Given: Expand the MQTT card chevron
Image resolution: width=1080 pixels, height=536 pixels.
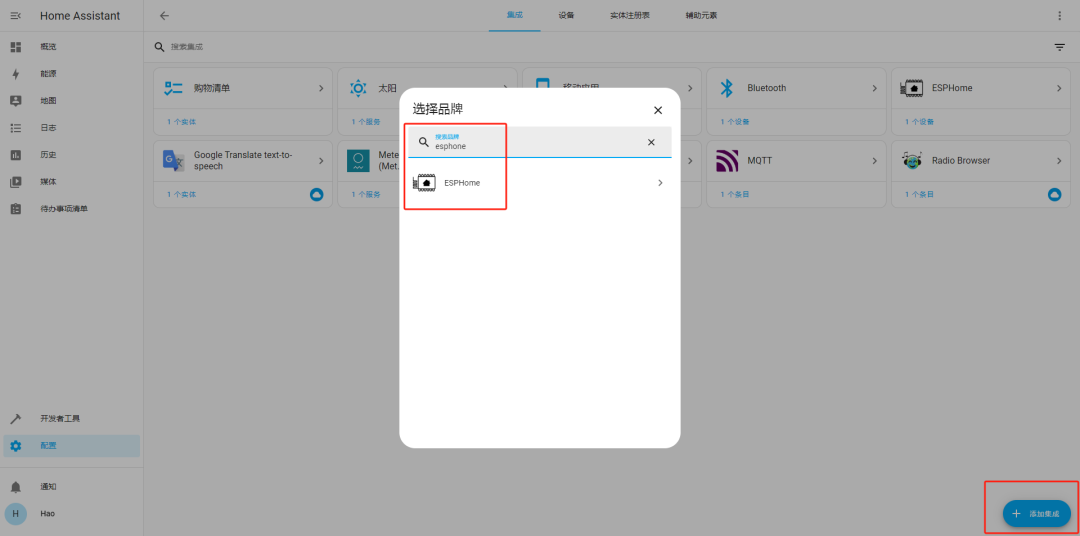Looking at the screenshot, I should click(x=875, y=161).
